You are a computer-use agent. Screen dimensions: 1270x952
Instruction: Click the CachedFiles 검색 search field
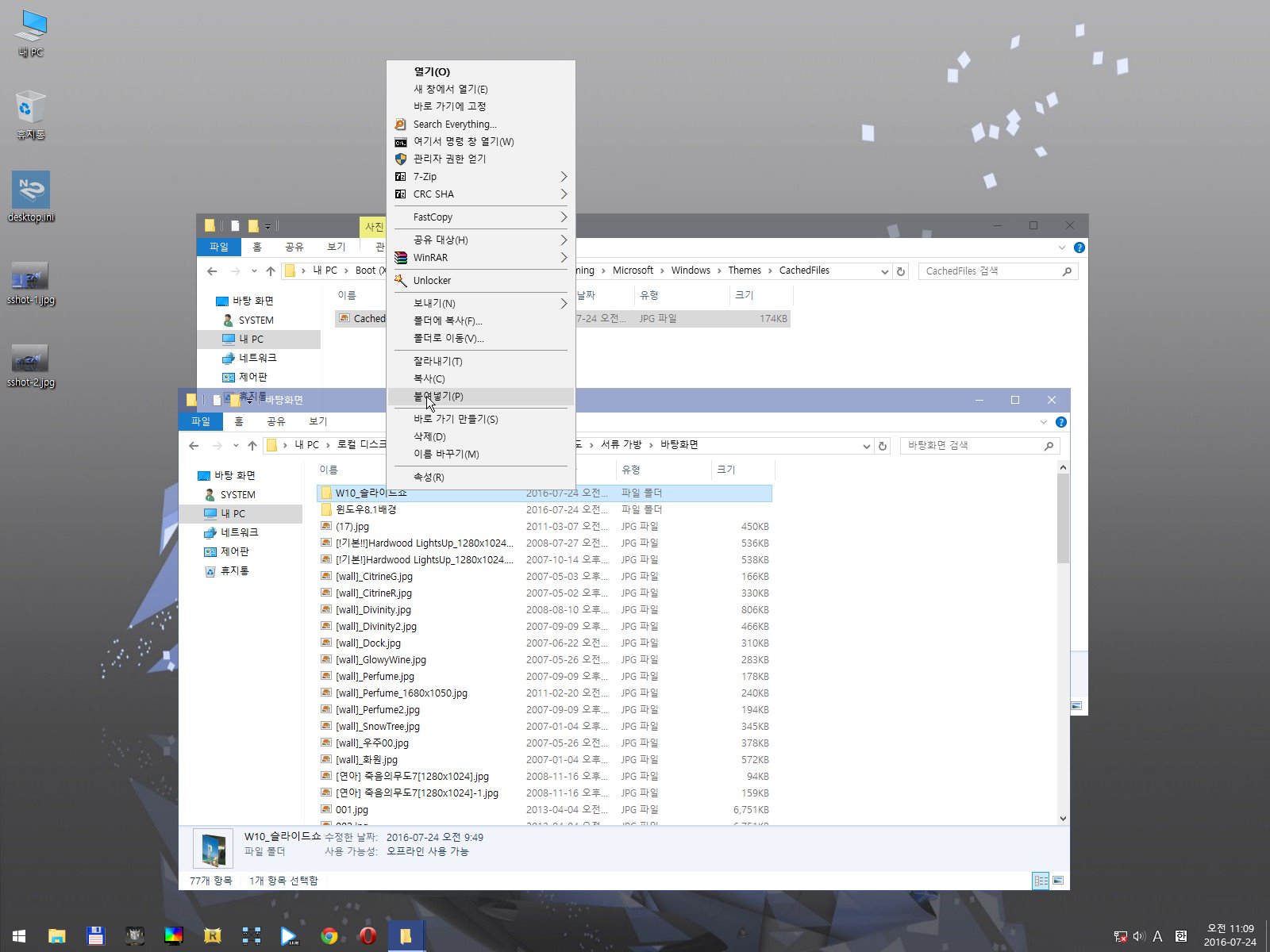click(998, 271)
